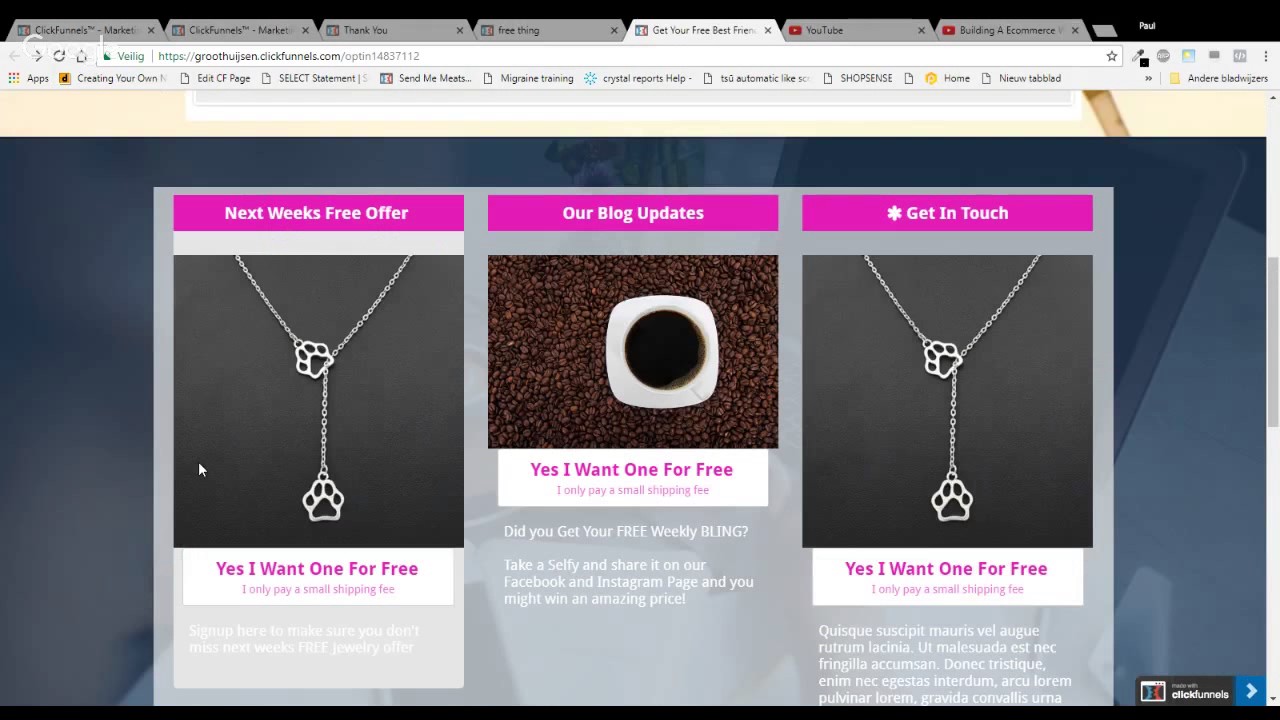
Task: Click the necklace image under Next Weeks Free Offer
Action: pyautogui.click(x=318, y=401)
